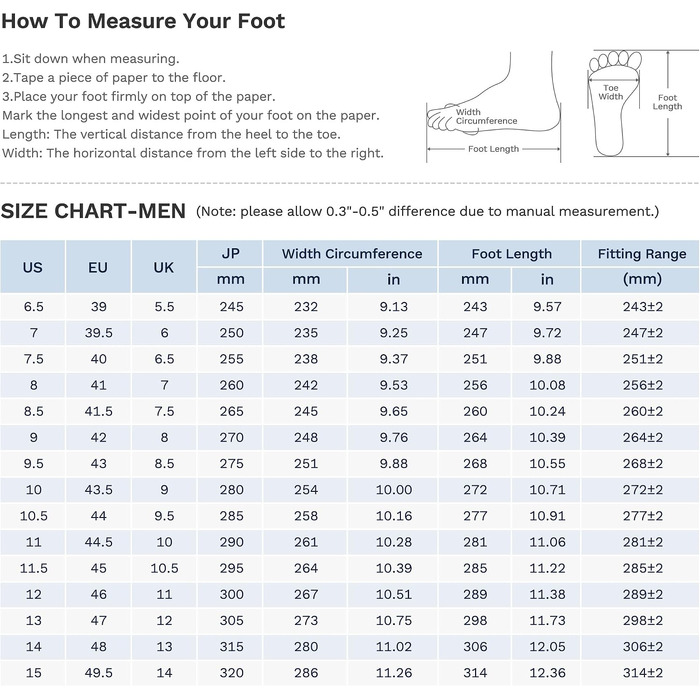The image size is (700, 700).
Task: Click the EU column header
Action: click(x=98, y=267)
